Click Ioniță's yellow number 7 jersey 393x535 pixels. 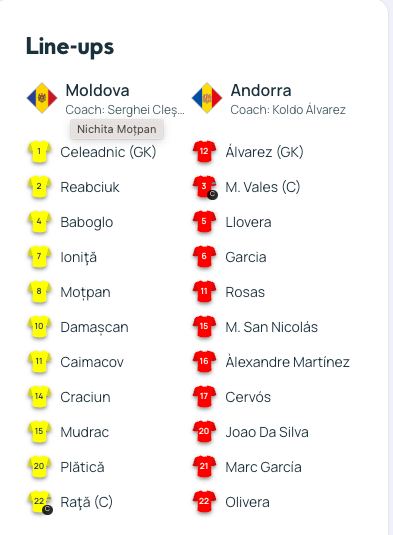pyautogui.click(x=39, y=257)
